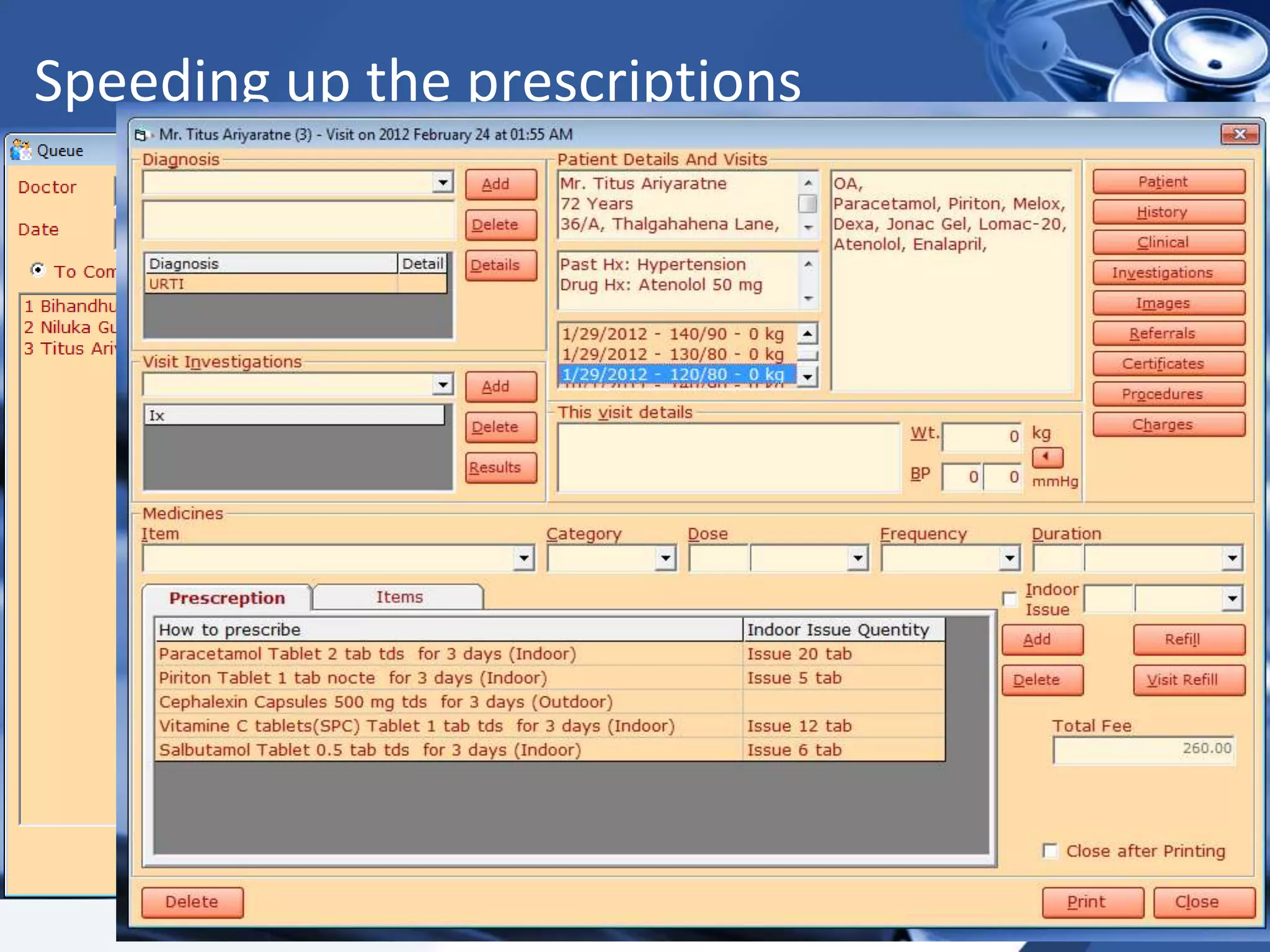Open the Category dropdown

coord(665,558)
